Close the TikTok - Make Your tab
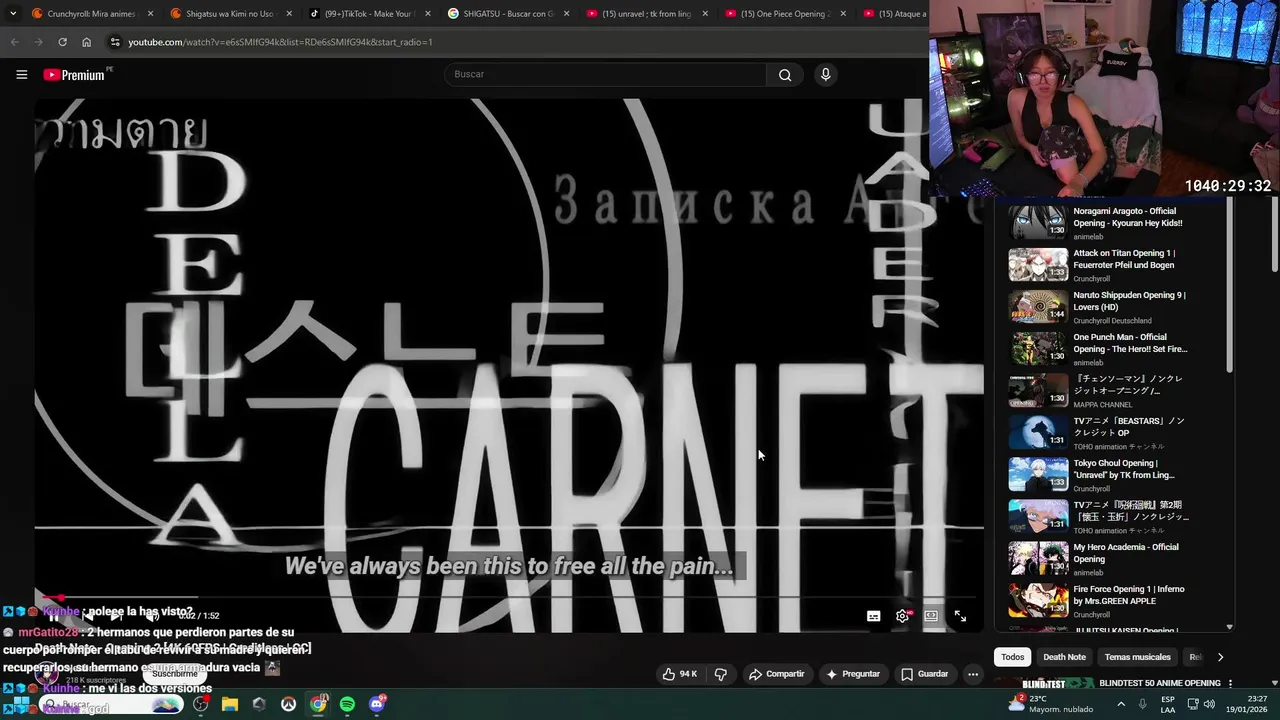Screen dimensions: 1280x720 click(x=428, y=14)
